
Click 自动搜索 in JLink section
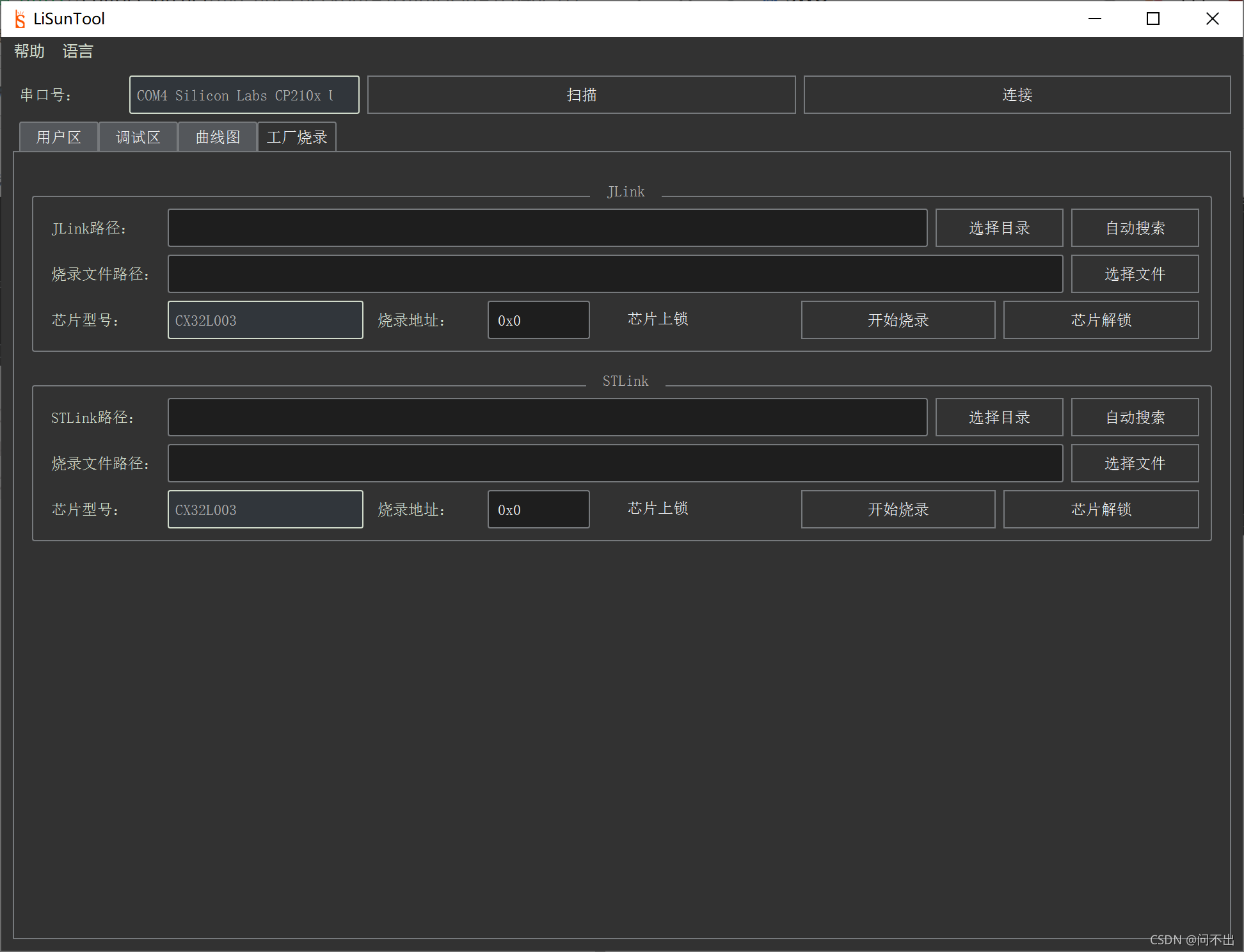(x=1135, y=228)
